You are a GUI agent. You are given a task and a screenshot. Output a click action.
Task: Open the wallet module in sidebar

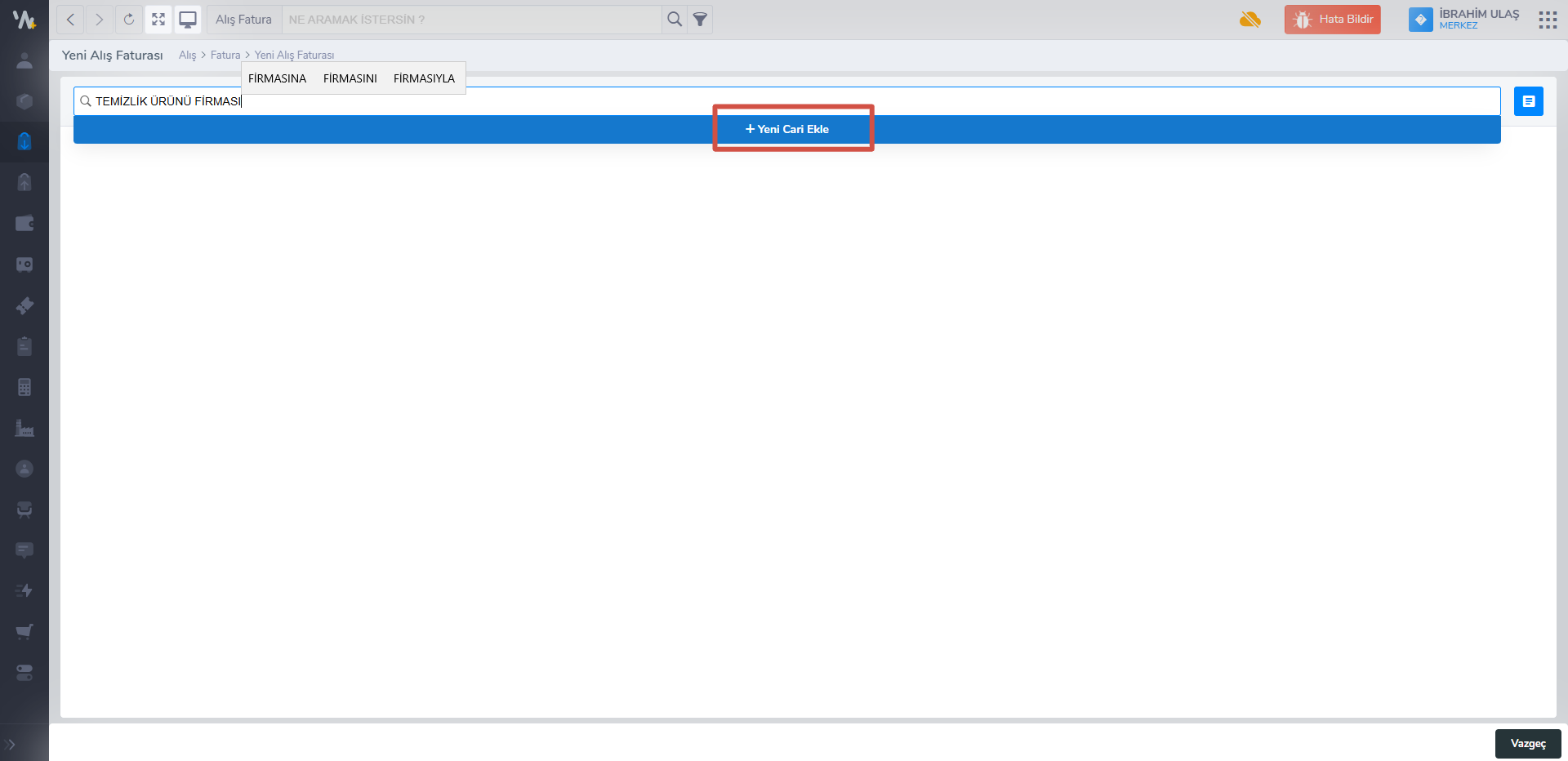(24, 223)
